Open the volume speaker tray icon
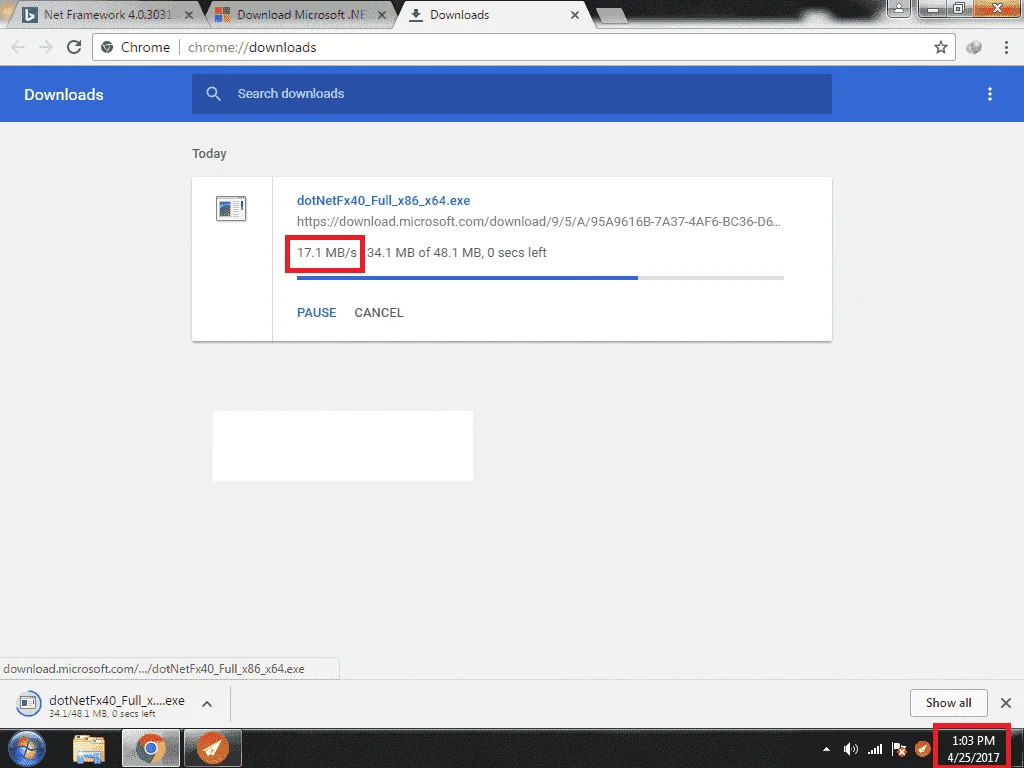Screen dimensions: 1024x768 tap(850, 749)
